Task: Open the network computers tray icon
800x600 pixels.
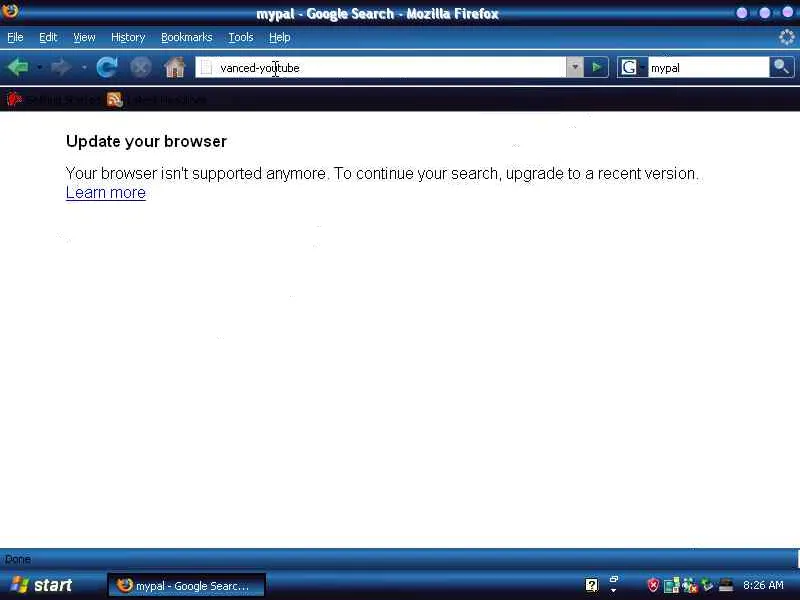Action: 671,585
